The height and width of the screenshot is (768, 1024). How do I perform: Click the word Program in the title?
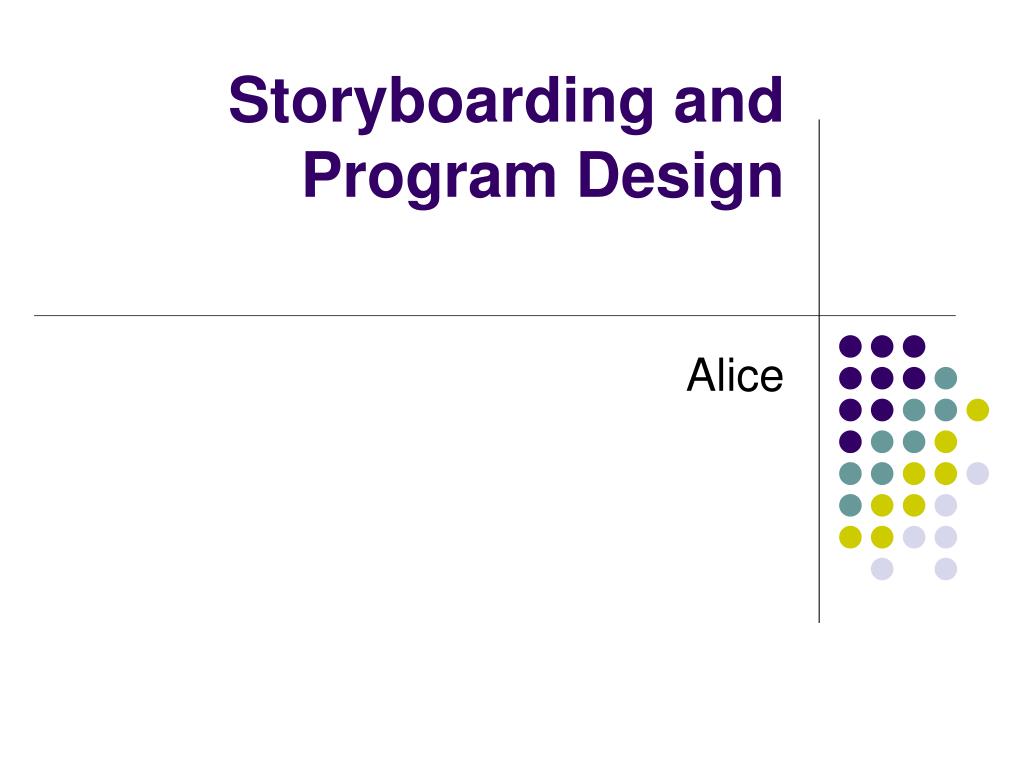[430, 177]
